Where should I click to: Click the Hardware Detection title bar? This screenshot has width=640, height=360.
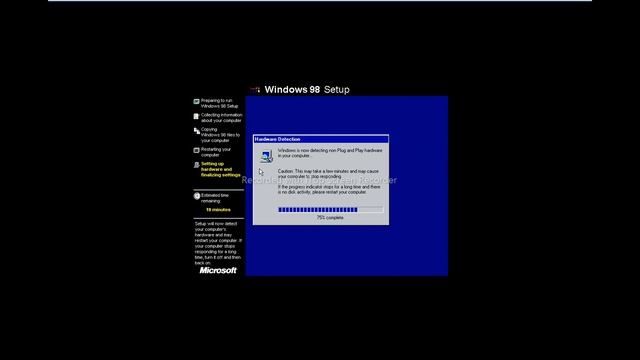(321, 139)
